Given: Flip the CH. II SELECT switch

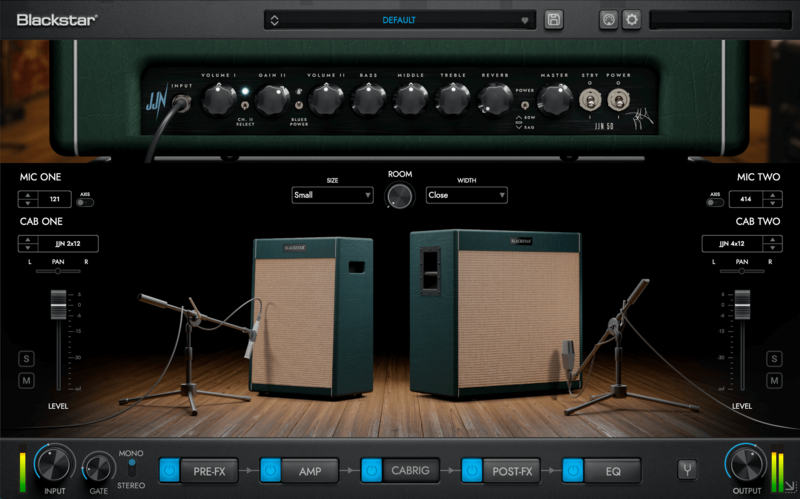Looking at the screenshot, I should tap(245, 106).
